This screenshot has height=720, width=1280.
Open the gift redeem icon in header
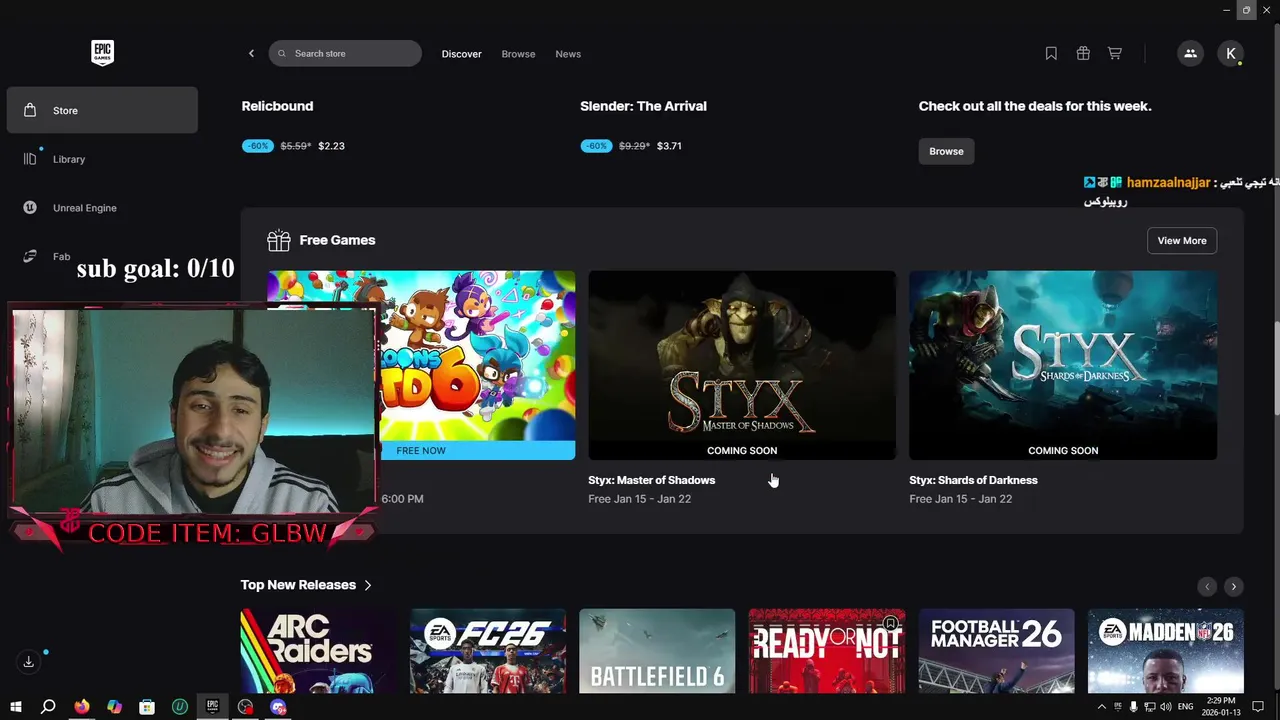pos(1083,54)
